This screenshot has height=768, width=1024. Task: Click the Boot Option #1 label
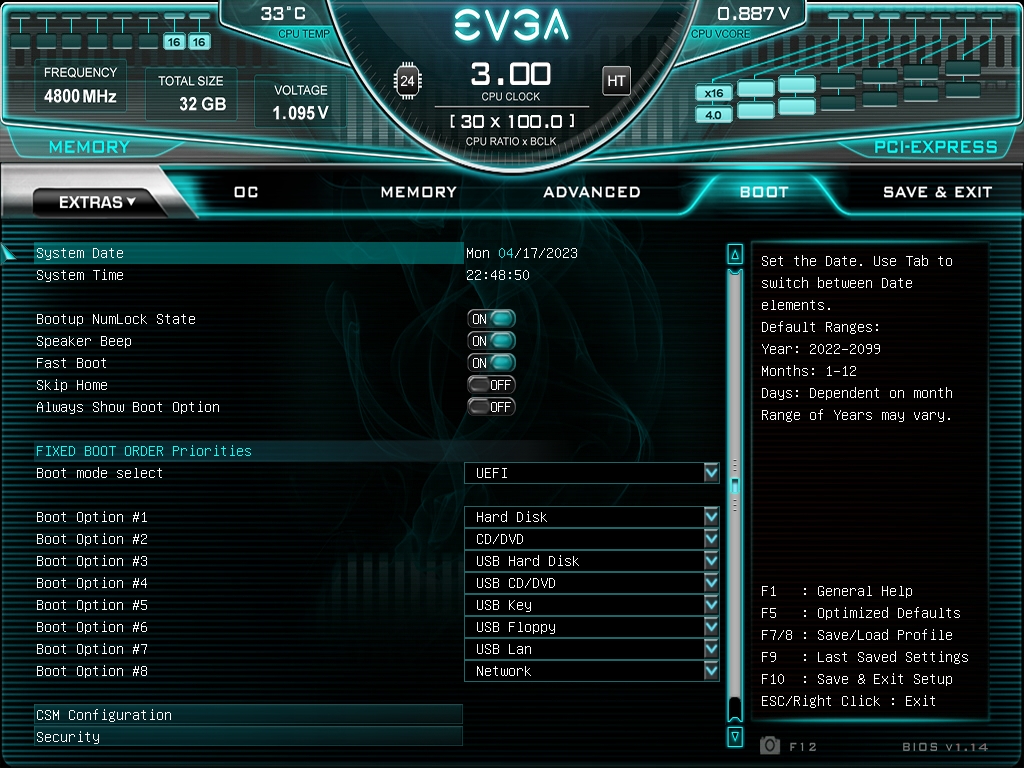[91, 517]
